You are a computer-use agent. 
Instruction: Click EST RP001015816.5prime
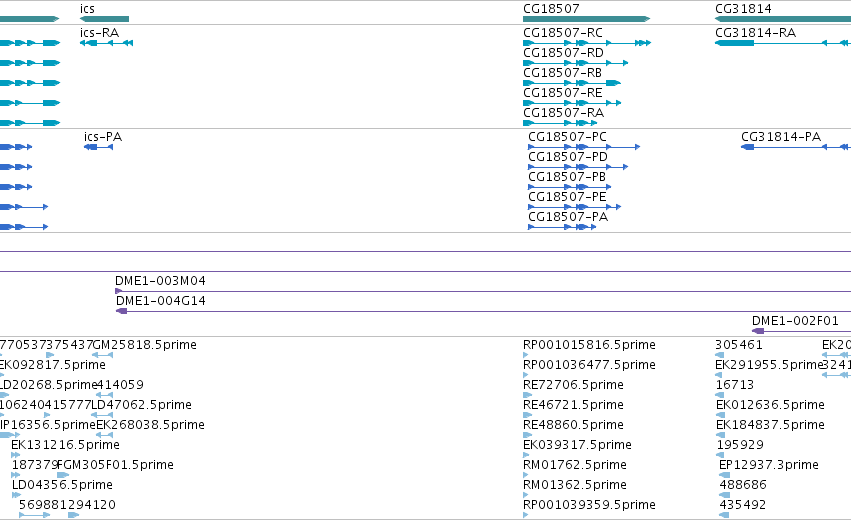point(589,345)
